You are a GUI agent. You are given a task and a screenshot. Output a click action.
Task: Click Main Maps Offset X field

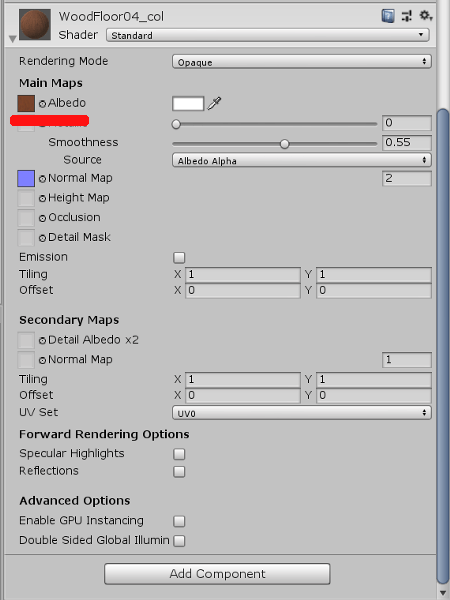pyautogui.click(x=243, y=290)
